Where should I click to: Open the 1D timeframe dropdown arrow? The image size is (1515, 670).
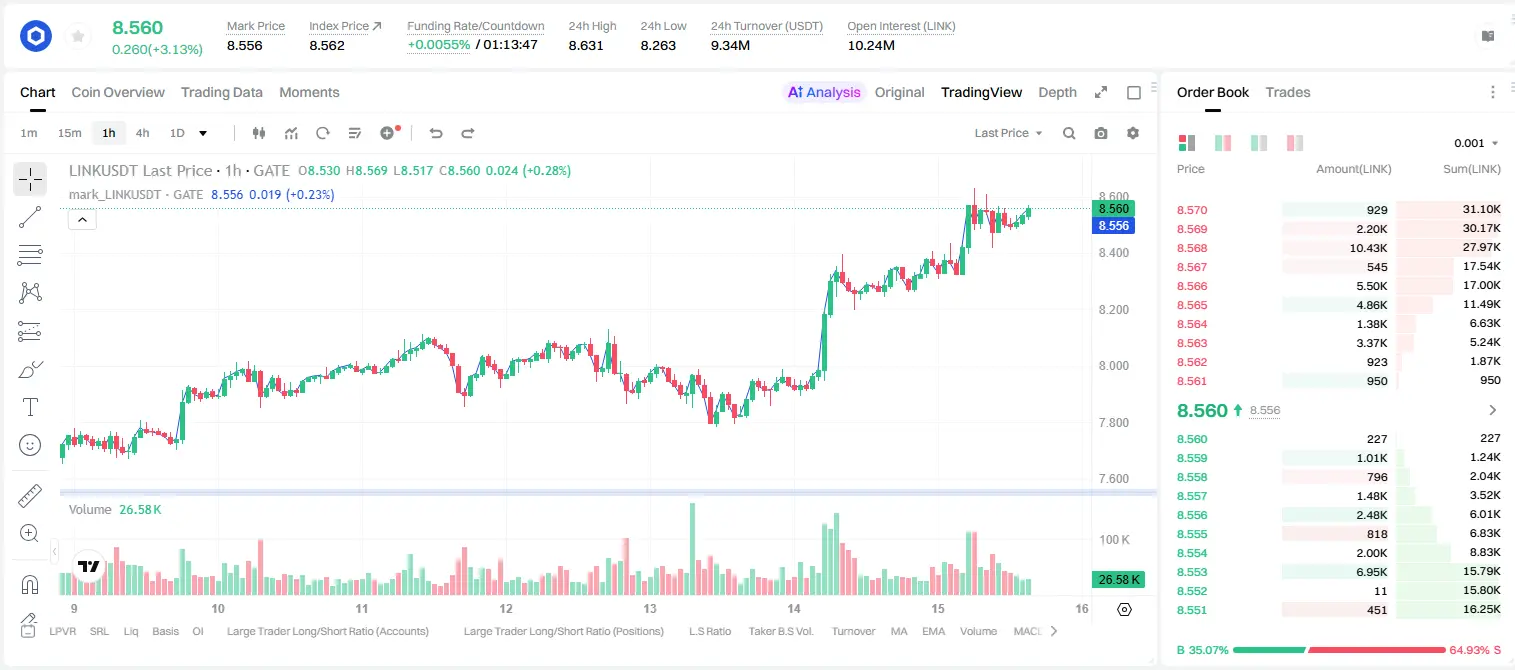[x=203, y=133]
